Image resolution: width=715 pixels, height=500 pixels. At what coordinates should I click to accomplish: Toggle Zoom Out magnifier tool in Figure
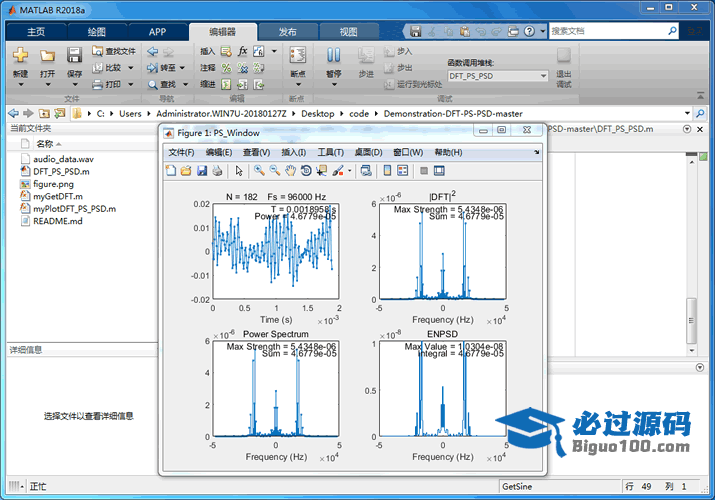tap(275, 171)
